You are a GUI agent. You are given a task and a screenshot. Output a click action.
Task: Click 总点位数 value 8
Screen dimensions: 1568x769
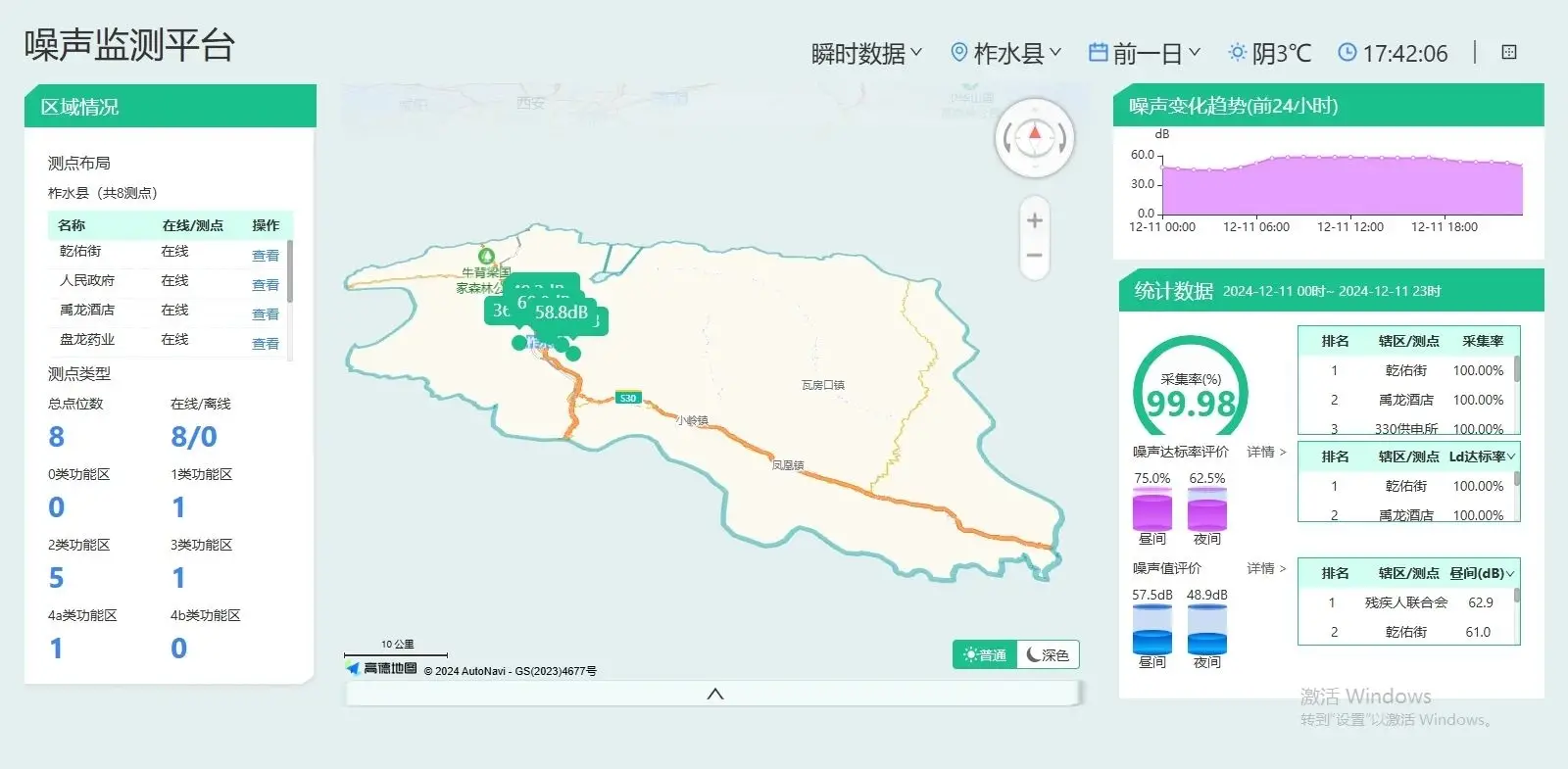coord(57,437)
